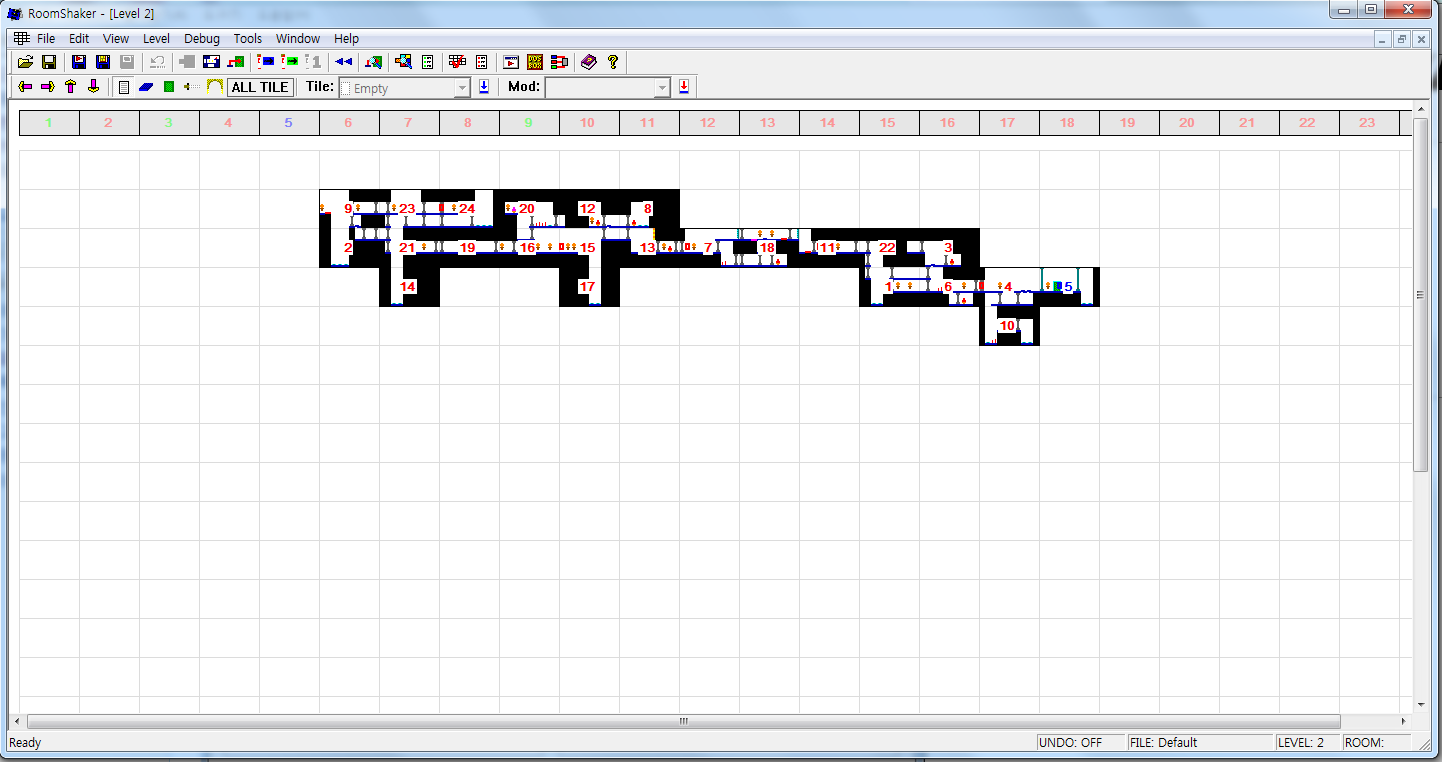Viewport: 1442px width, 762px height.
Task: Click the horizontal scrollbar at the bottom
Action: coord(684,721)
